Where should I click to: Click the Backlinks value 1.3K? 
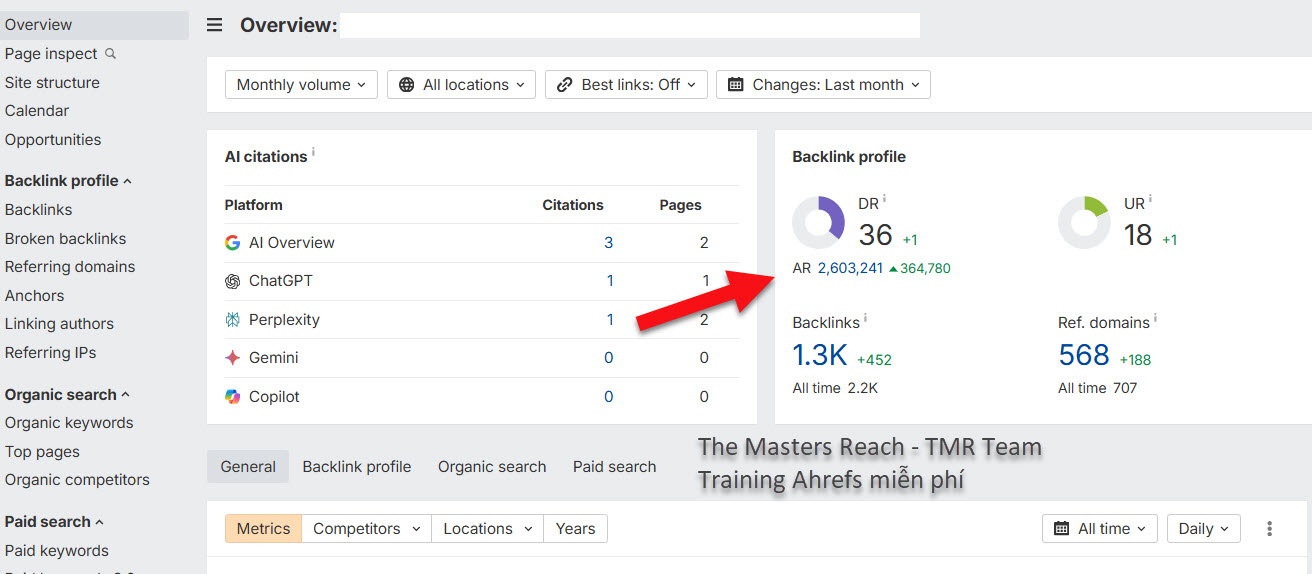point(820,355)
